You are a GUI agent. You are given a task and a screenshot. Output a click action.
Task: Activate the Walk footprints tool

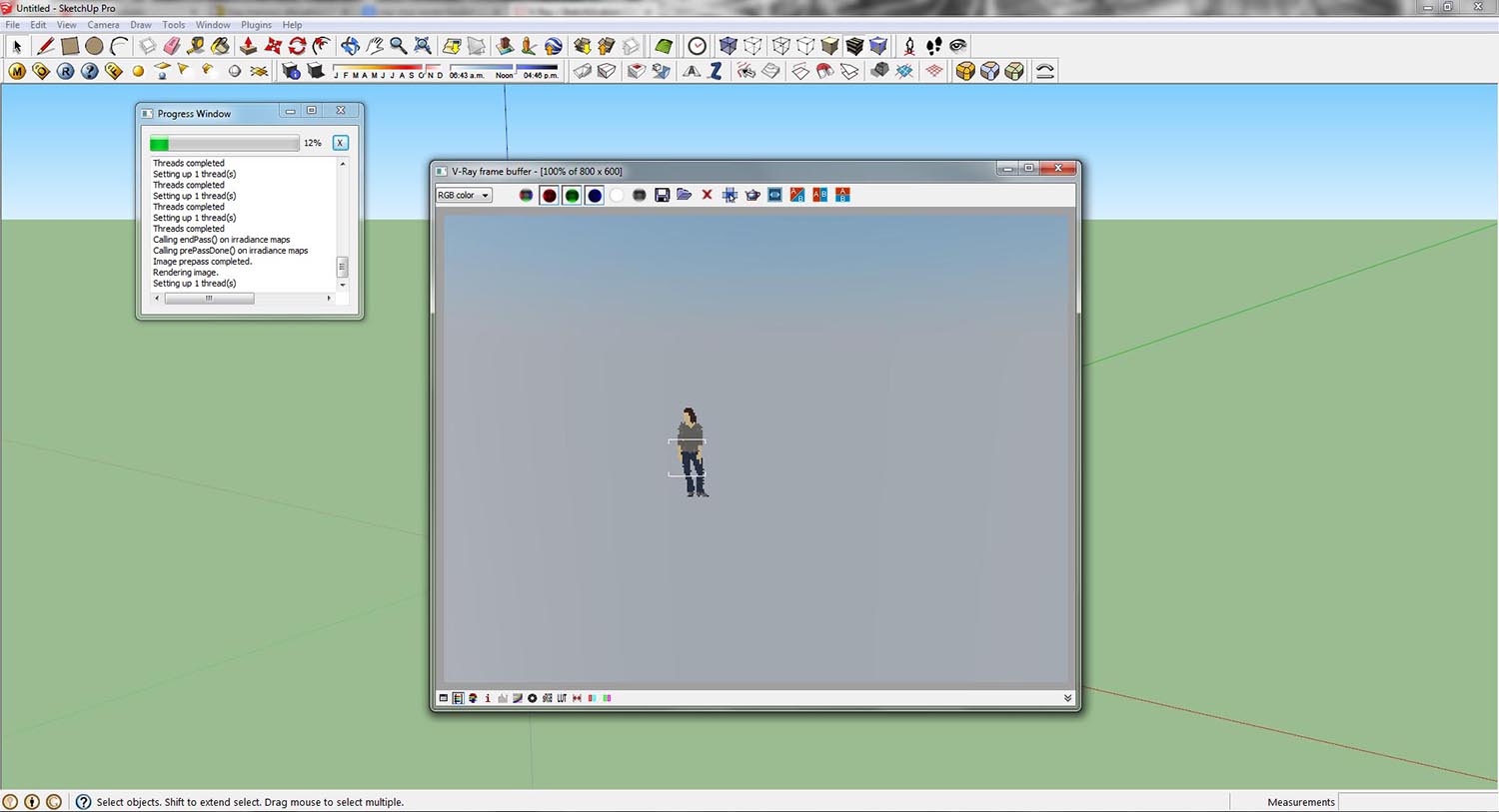933,46
